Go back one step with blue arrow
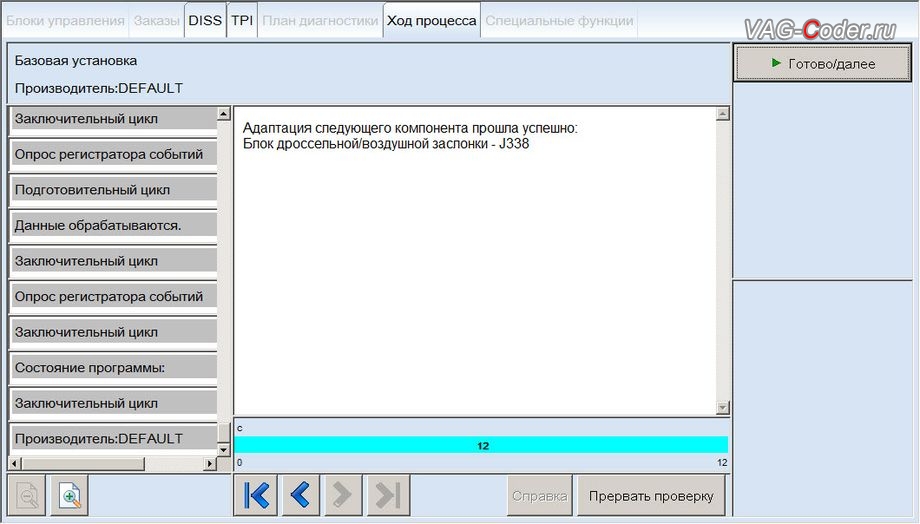920x524 pixels. (300, 495)
